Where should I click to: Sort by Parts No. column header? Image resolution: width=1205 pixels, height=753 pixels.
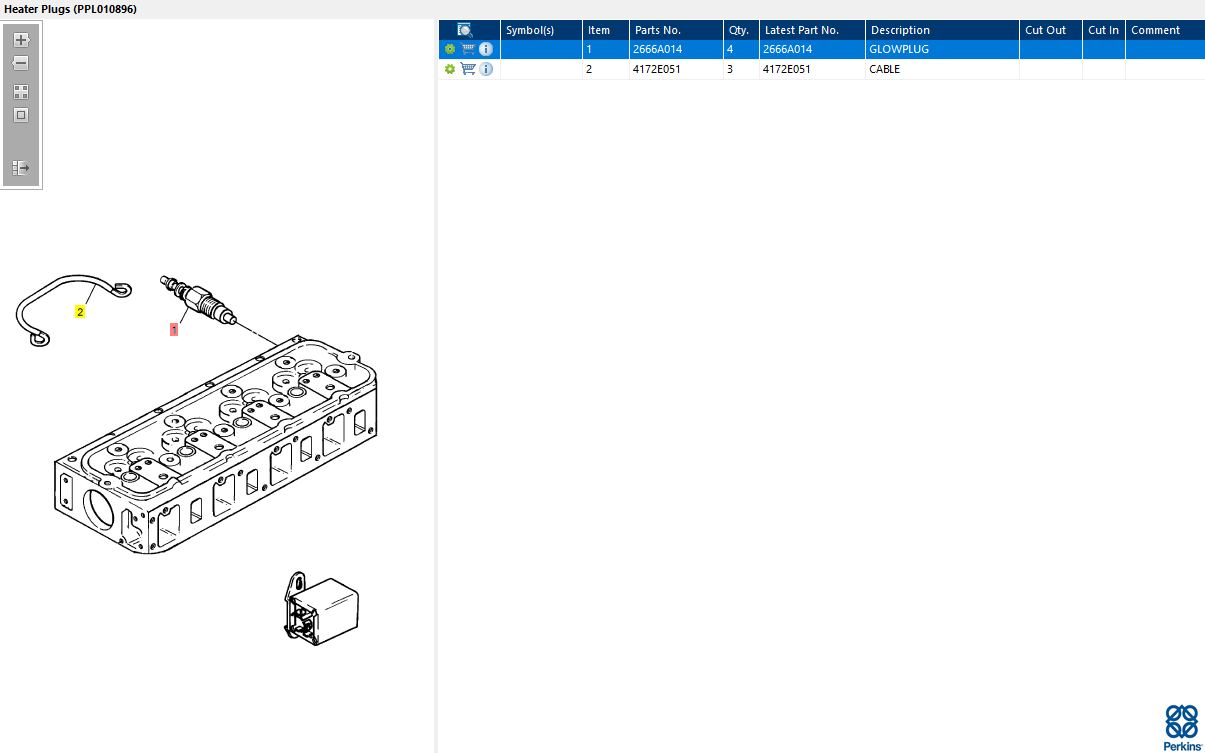click(677, 30)
